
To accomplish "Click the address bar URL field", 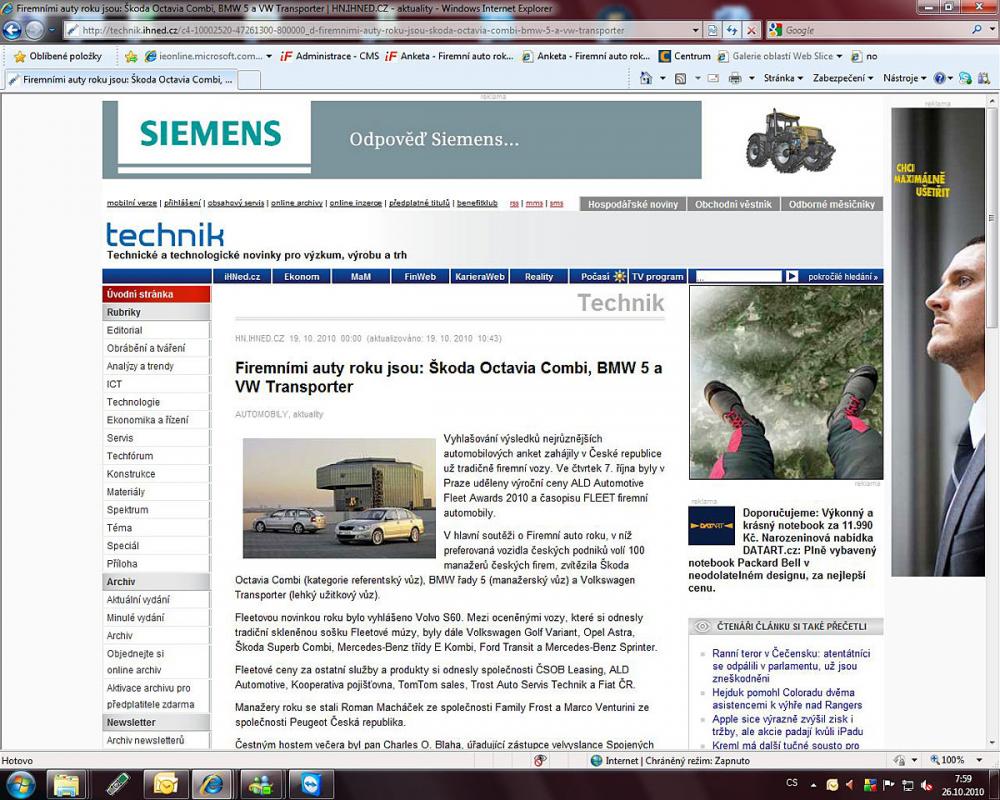I will tap(379, 30).
